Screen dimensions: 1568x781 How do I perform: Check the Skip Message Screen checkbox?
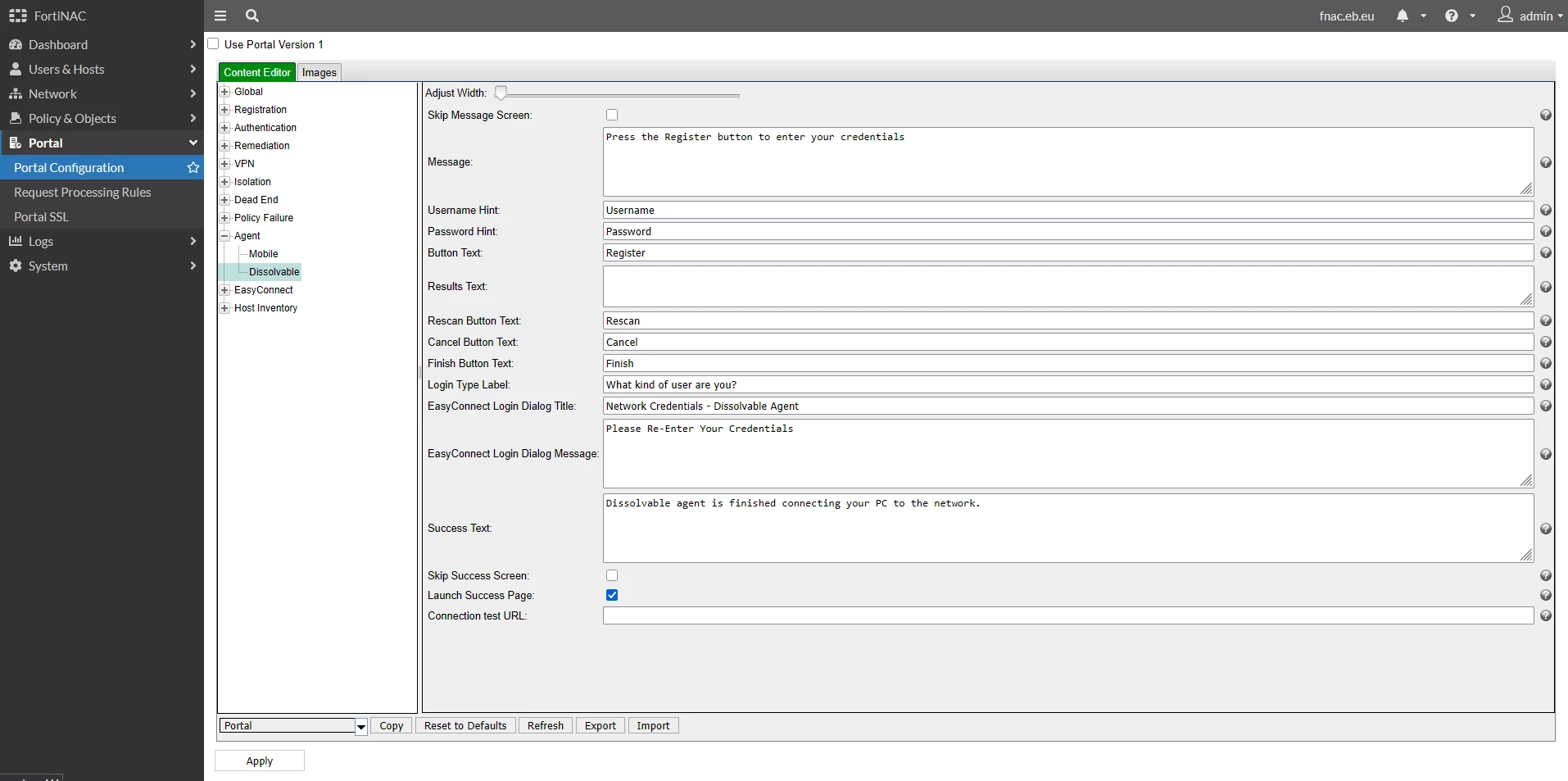612,115
